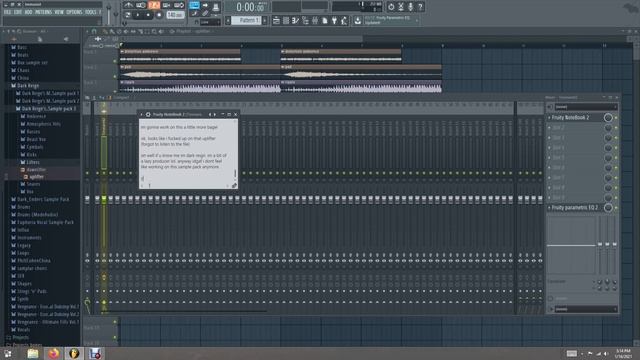The width and height of the screenshot is (640, 360).
Task: Open the channel rack icon in toolbar
Action: tap(286, 20)
